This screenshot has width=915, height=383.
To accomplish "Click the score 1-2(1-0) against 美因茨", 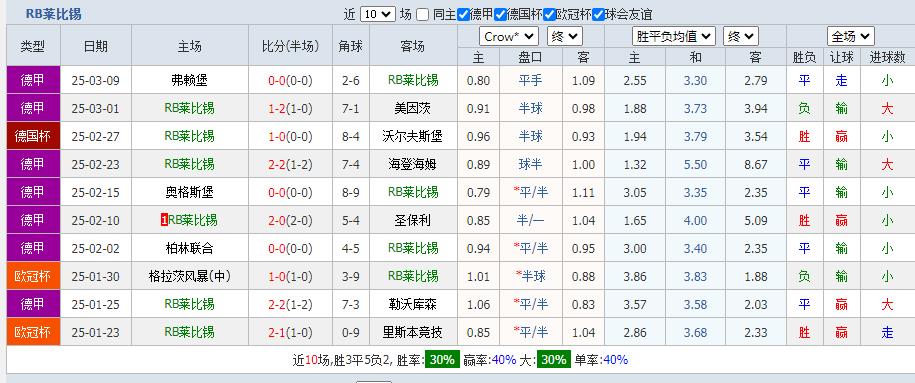I will [x=291, y=108].
